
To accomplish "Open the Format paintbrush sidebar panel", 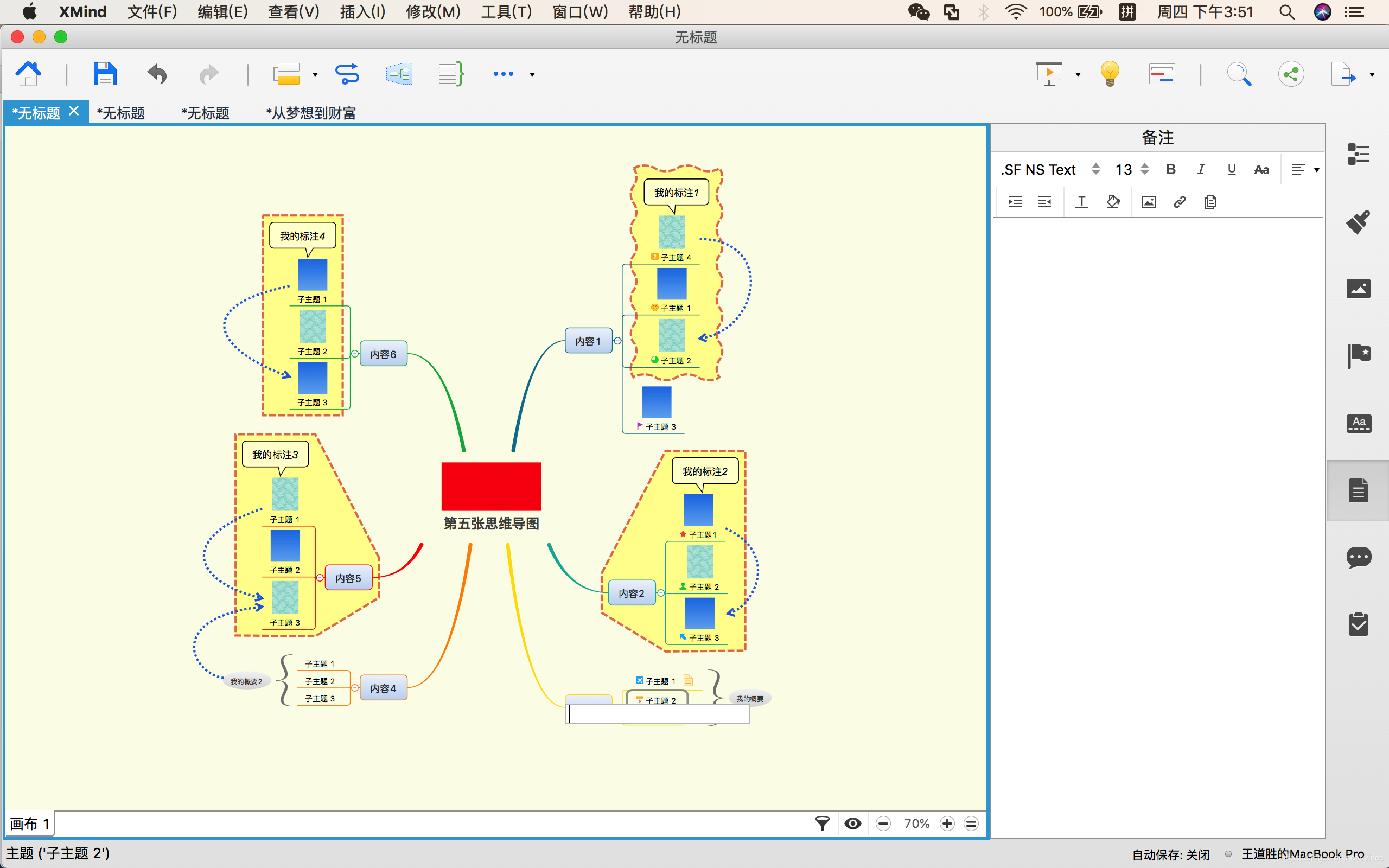I will click(x=1358, y=221).
